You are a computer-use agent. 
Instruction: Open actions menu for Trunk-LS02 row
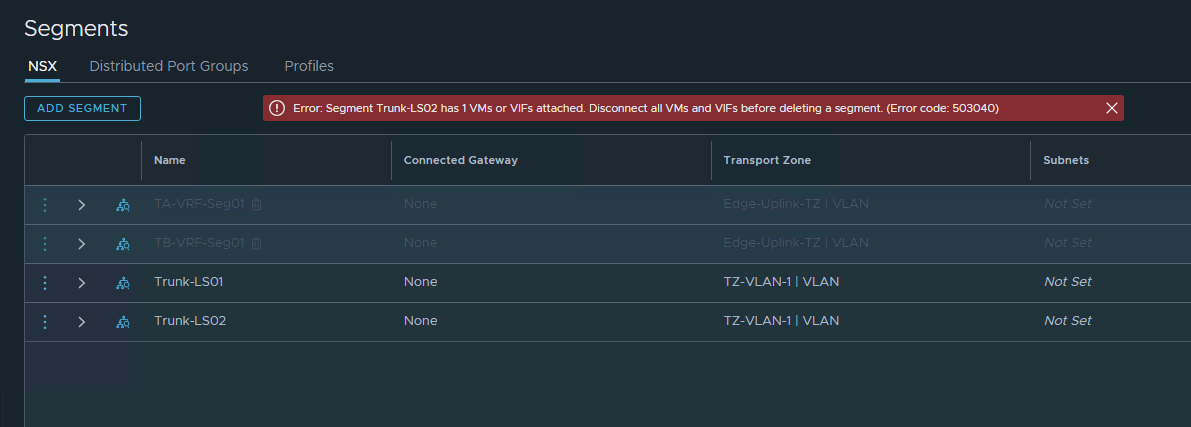click(44, 321)
